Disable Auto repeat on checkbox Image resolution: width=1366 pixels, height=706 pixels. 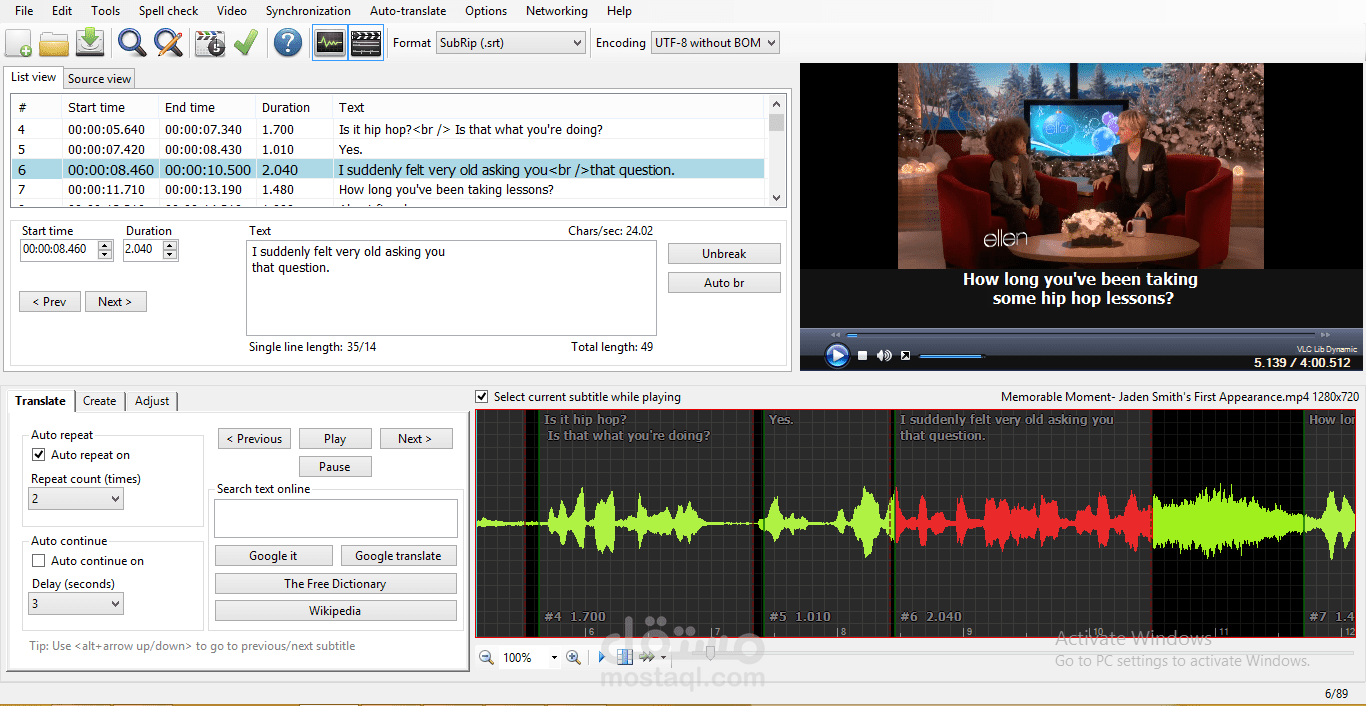pos(39,455)
